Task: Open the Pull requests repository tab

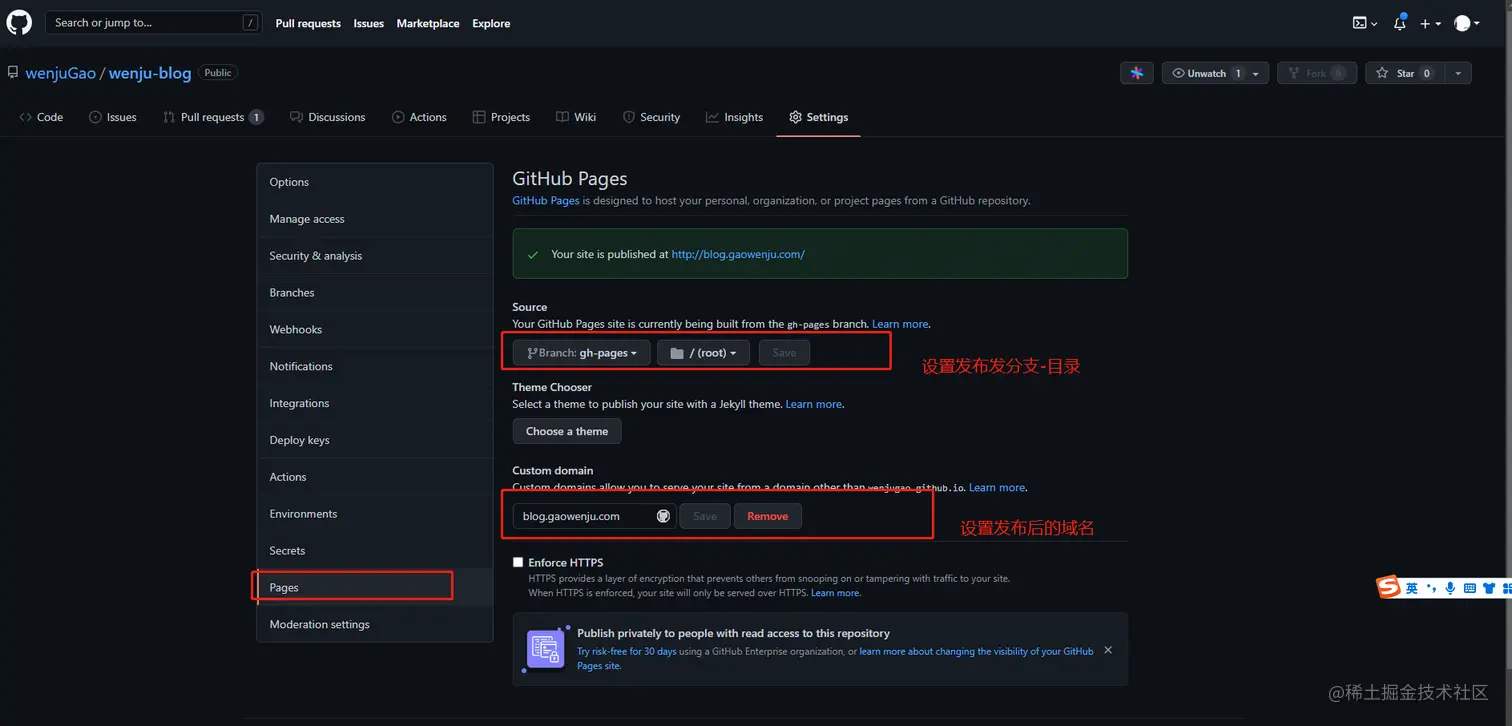Action: coord(213,117)
